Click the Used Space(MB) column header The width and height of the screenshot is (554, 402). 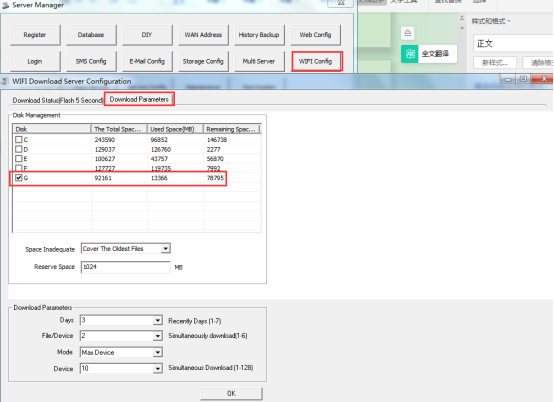(x=175, y=129)
